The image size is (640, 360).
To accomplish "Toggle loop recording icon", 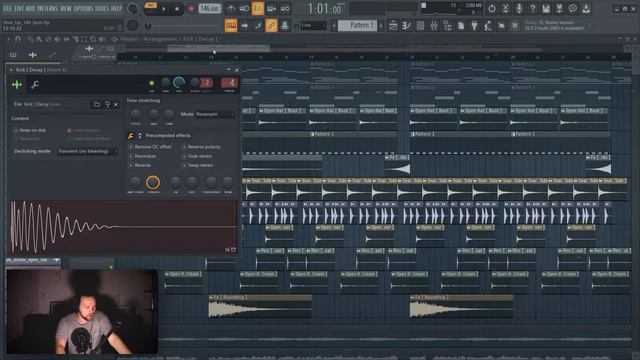I will coord(285,9).
